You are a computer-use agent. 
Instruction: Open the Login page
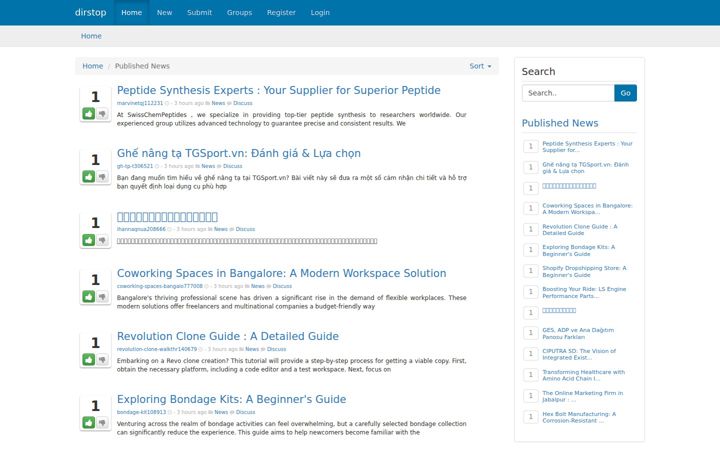[x=320, y=12]
